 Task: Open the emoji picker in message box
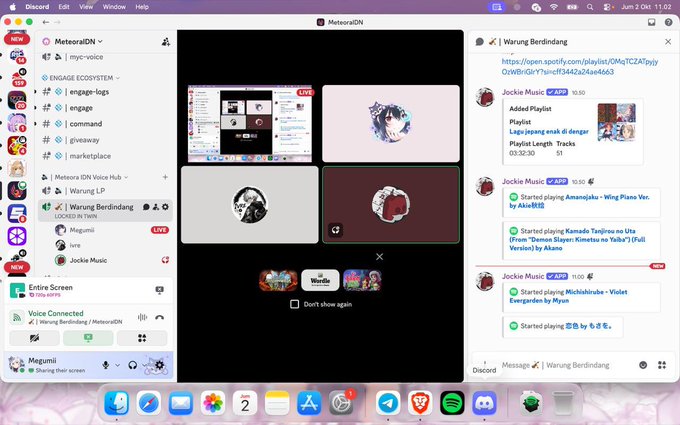643,365
